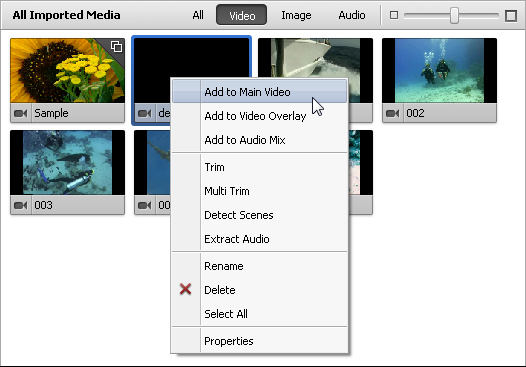Switch to the Image filter tab

[x=296, y=15]
